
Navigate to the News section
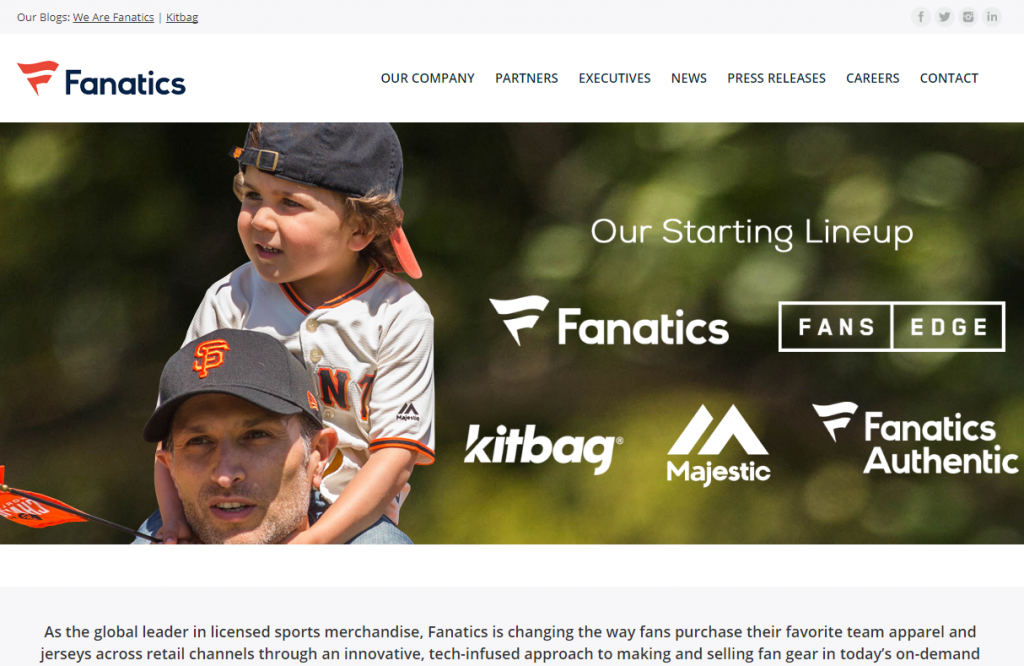point(689,78)
